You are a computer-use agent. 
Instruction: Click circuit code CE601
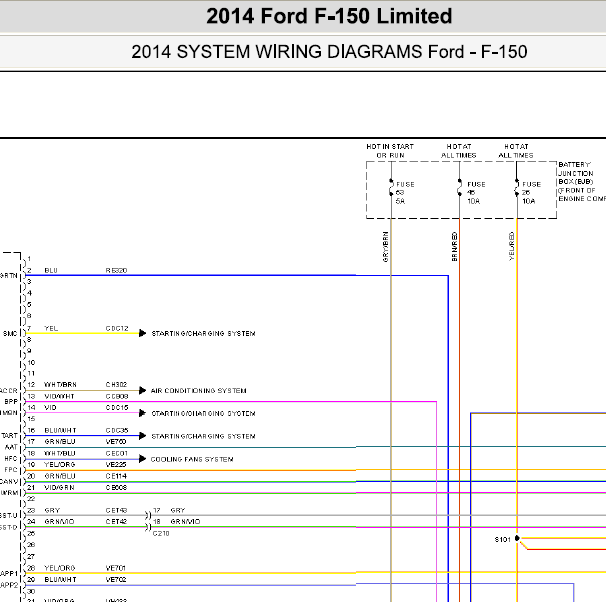tap(116, 453)
